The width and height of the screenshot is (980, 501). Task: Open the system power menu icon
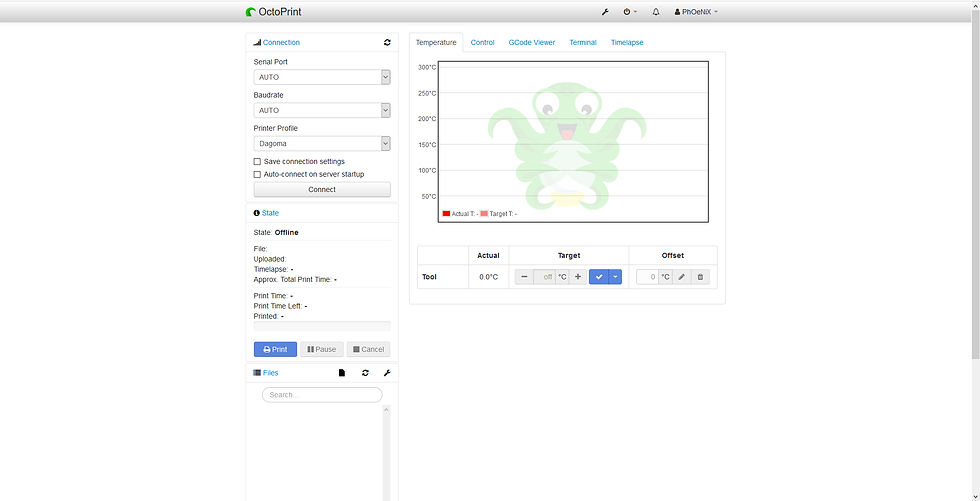pos(630,12)
